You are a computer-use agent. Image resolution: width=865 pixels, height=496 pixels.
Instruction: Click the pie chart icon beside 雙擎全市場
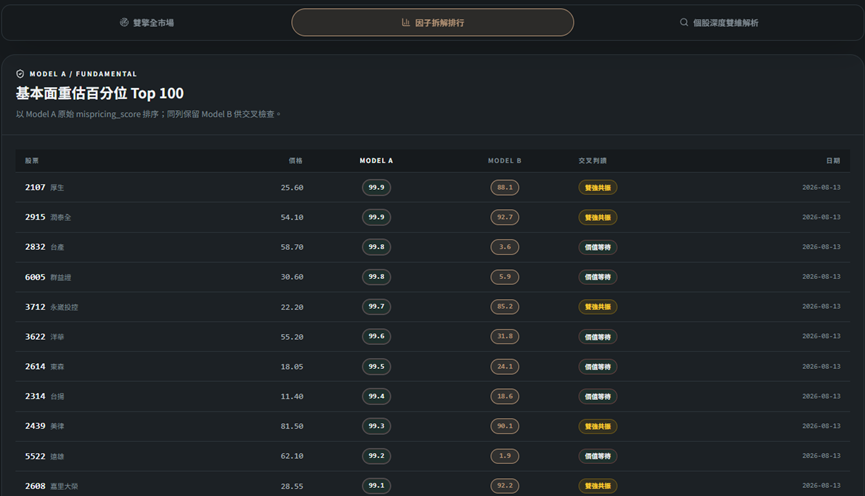(124, 23)
